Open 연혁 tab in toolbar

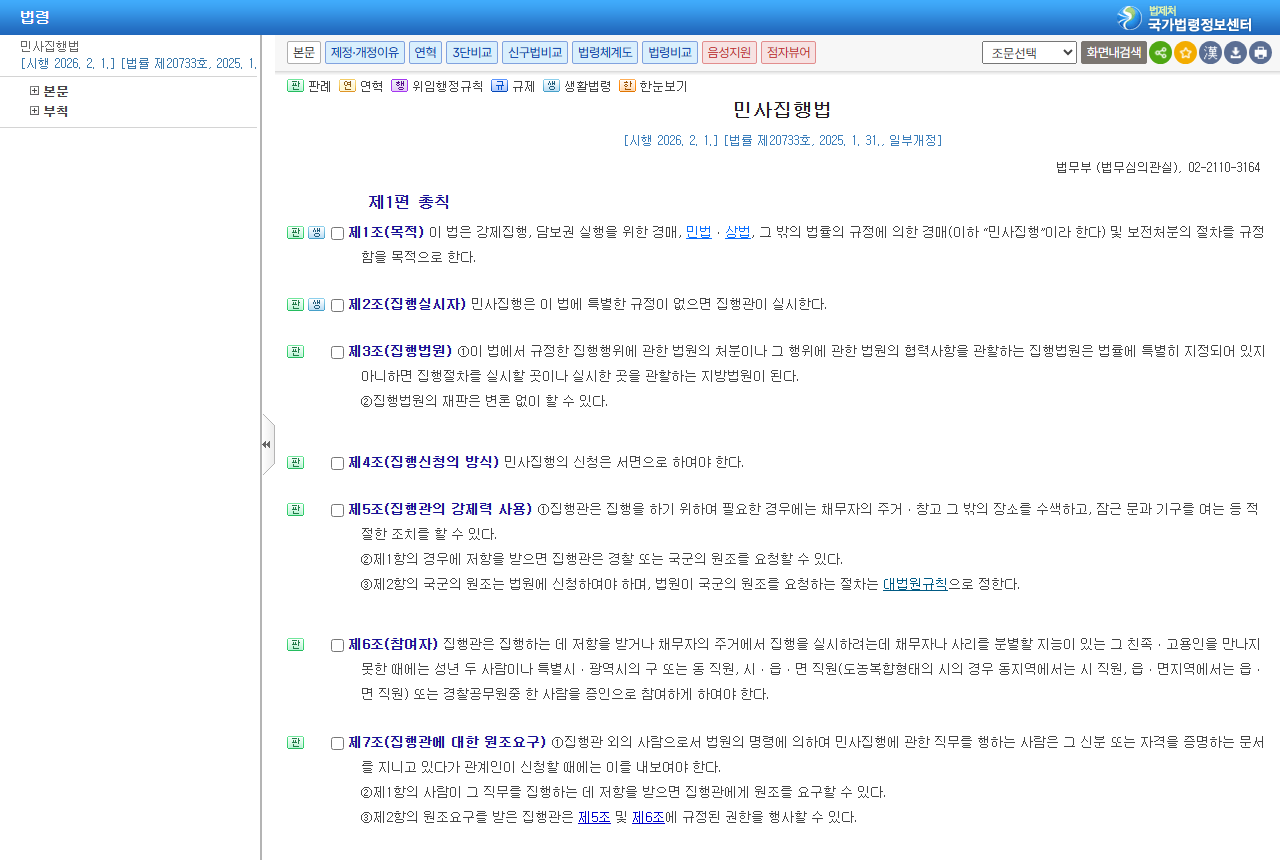tap(425, 52)
